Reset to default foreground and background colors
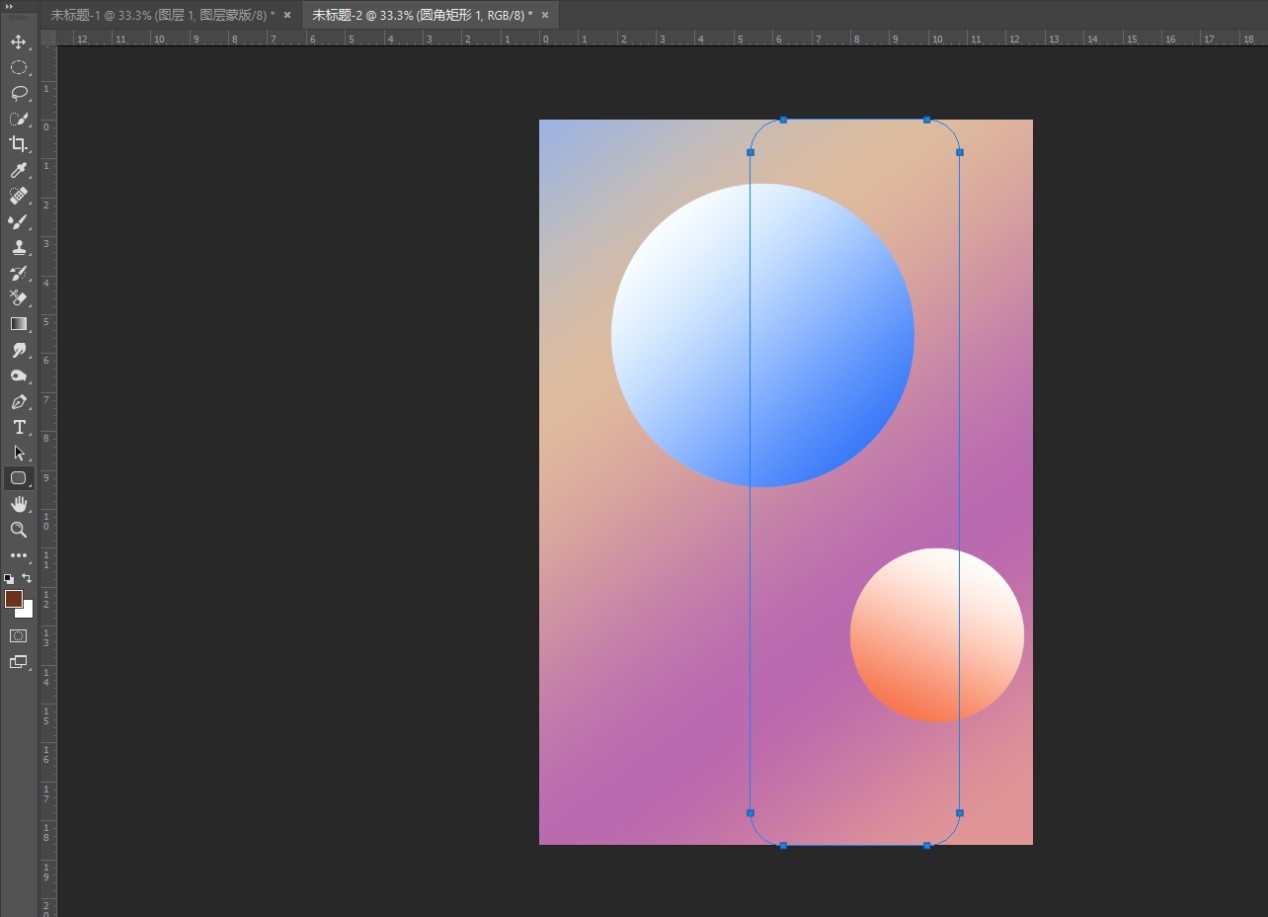This screenshot has width=1268, height=917. [x=9, y=578]
